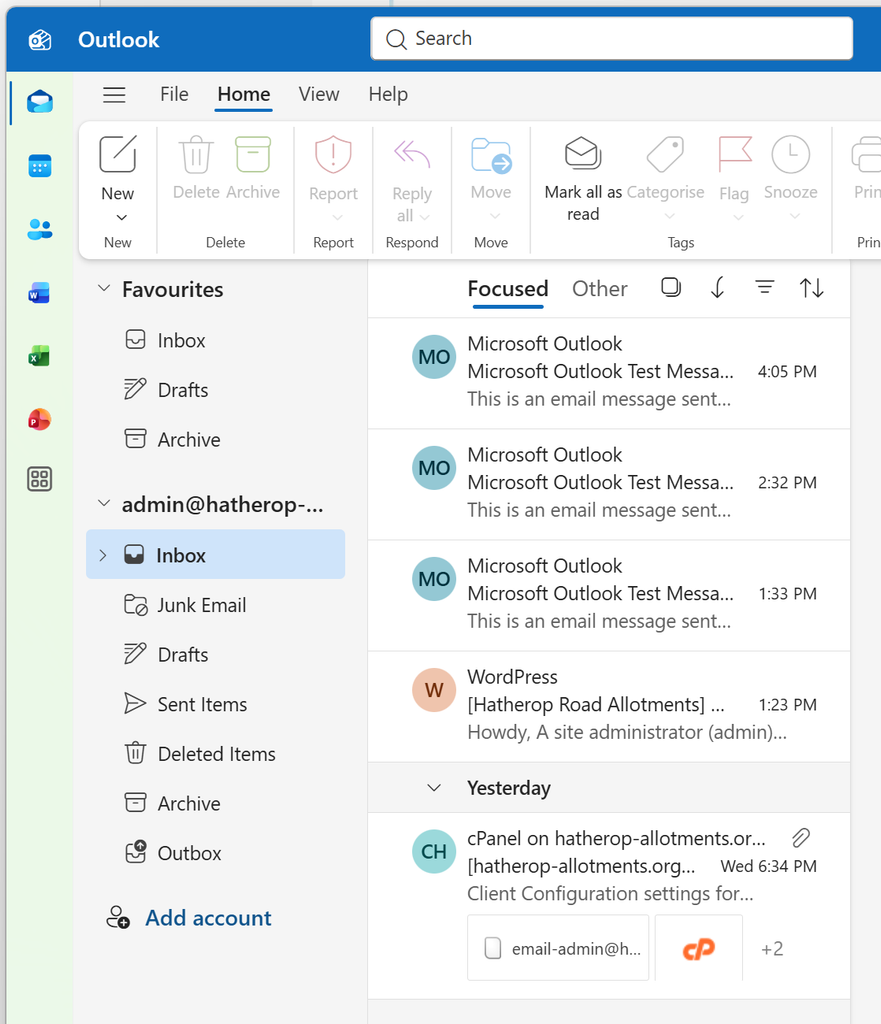The width and height of the screenshot is (881, 1024).
Task: Open Inbox under Favourites
Action: click(x=216, y=340)
